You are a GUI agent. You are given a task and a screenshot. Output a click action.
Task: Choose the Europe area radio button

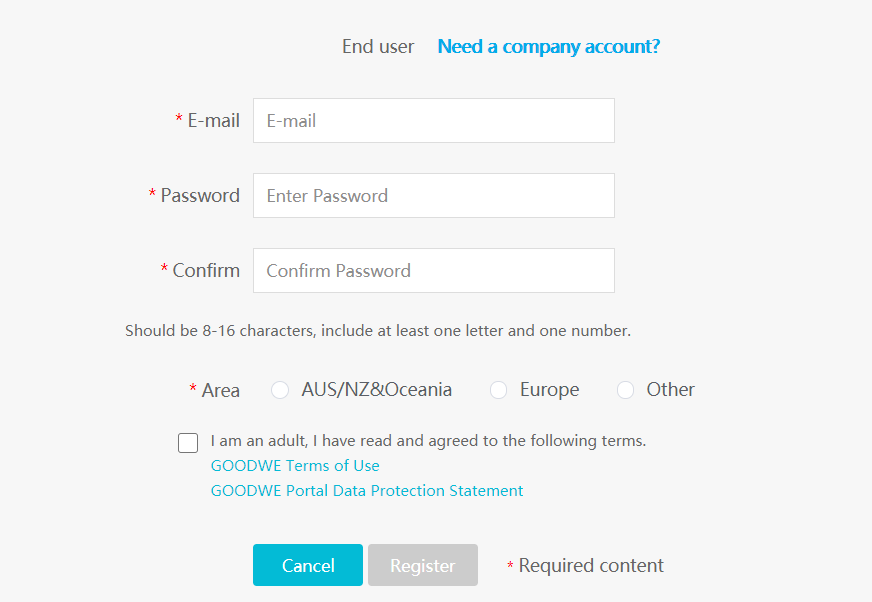click(x=498, y=390)
